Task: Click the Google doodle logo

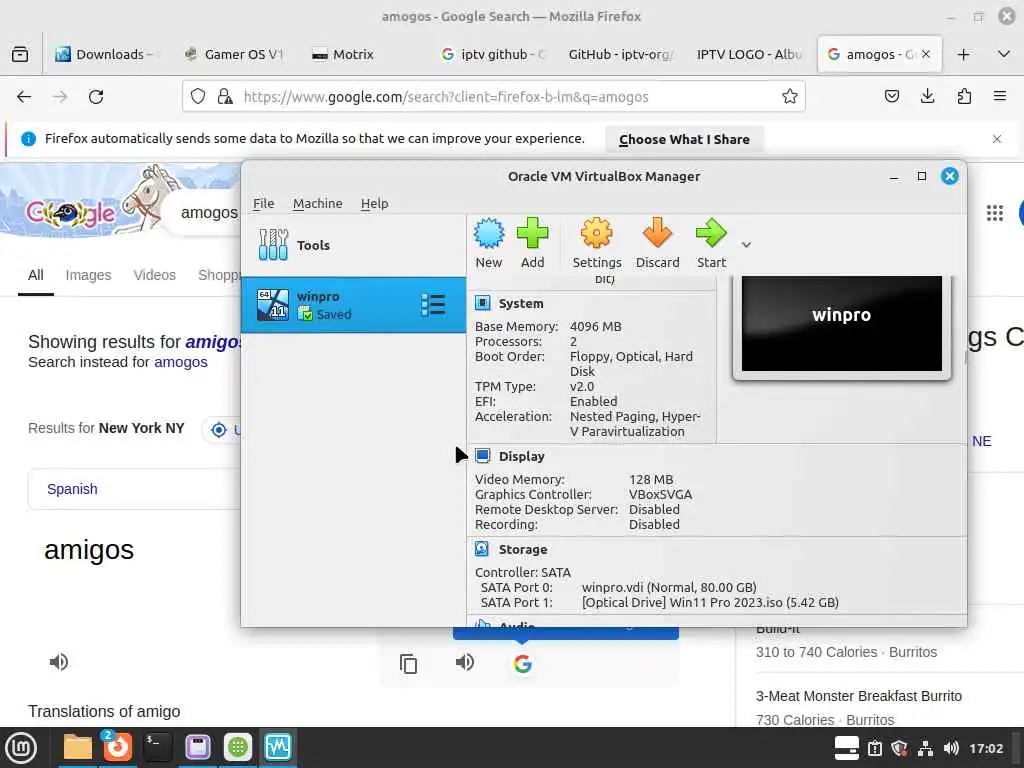Action: coord(71,212)
